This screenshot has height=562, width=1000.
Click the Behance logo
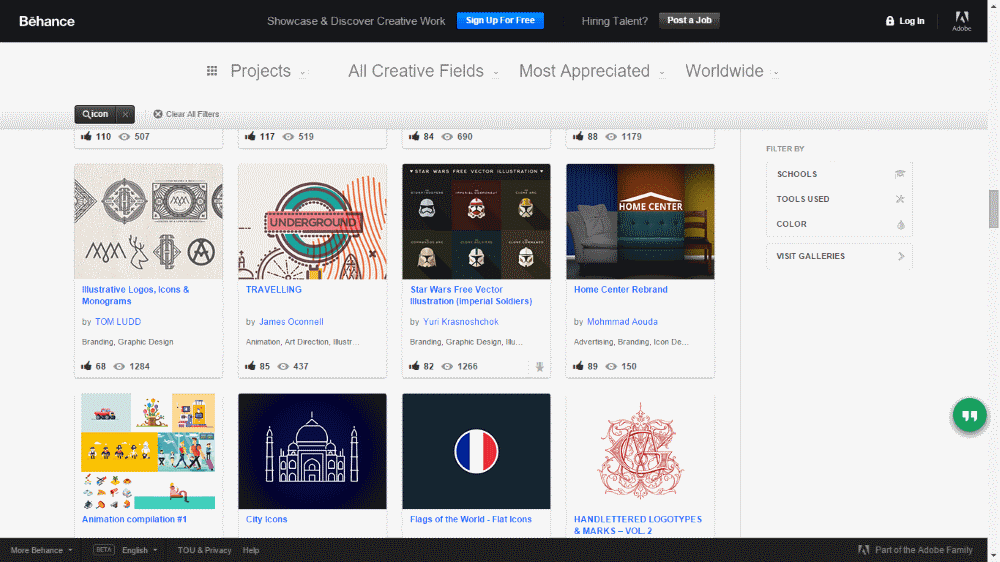(47, 21)
